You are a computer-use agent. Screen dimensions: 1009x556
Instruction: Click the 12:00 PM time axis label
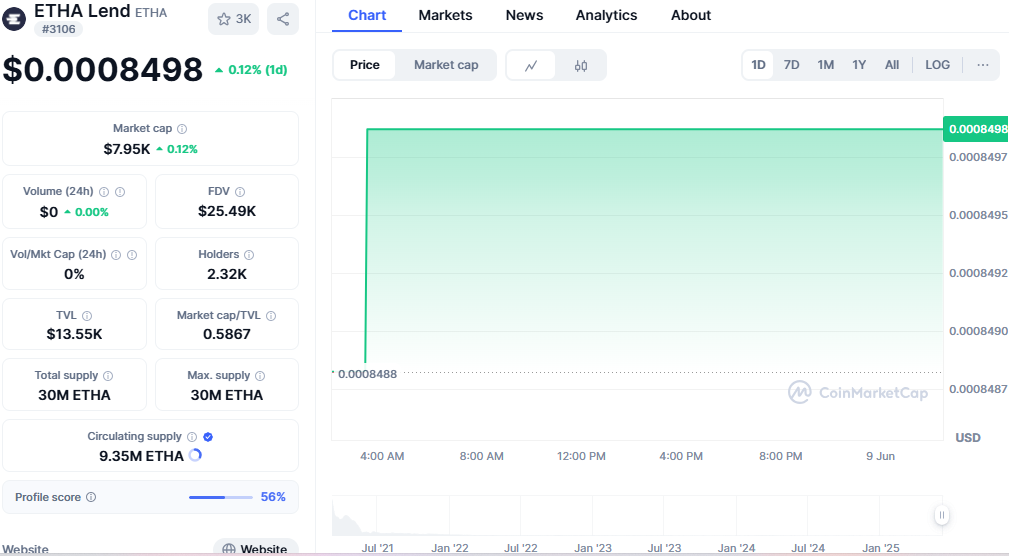click(x=581, y=456)
